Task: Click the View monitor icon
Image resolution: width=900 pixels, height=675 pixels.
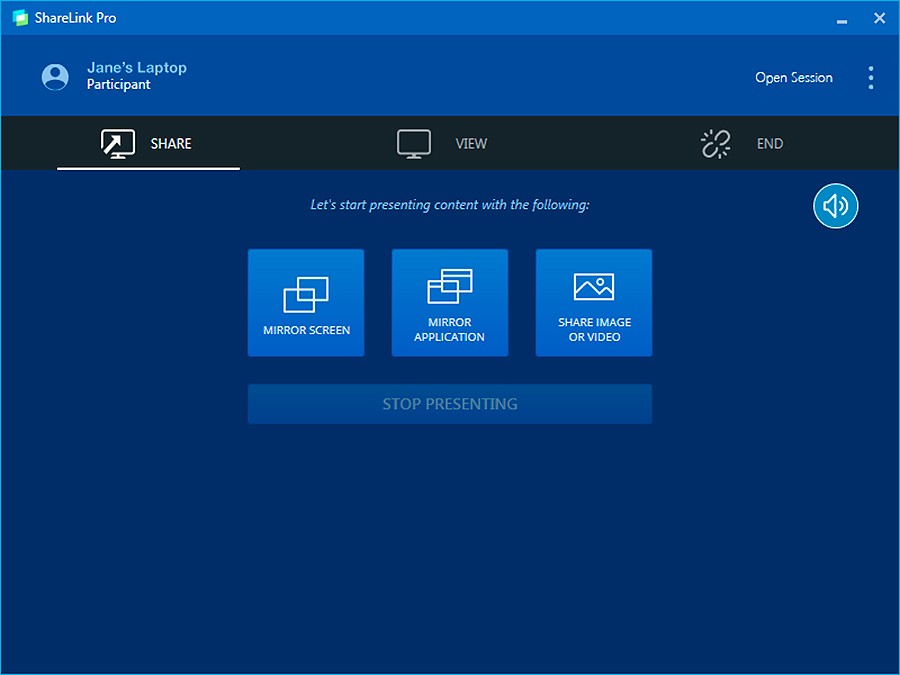Action: pyautogui.click(x=413, y=143)
